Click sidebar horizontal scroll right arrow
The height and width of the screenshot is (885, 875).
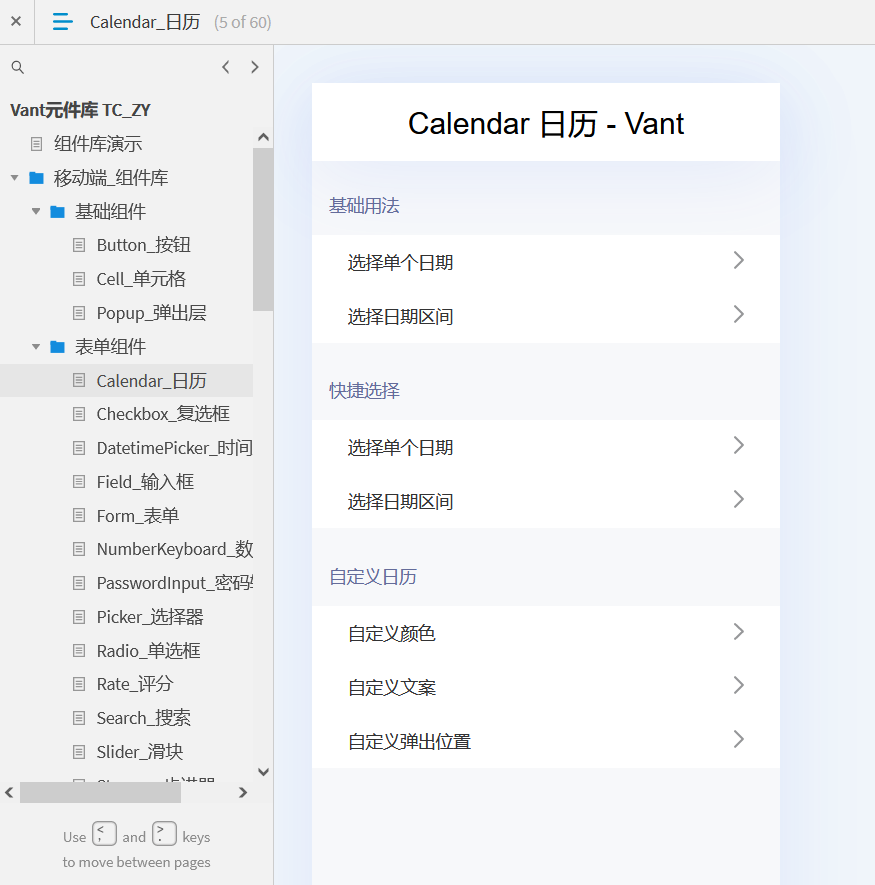[243, 792]
